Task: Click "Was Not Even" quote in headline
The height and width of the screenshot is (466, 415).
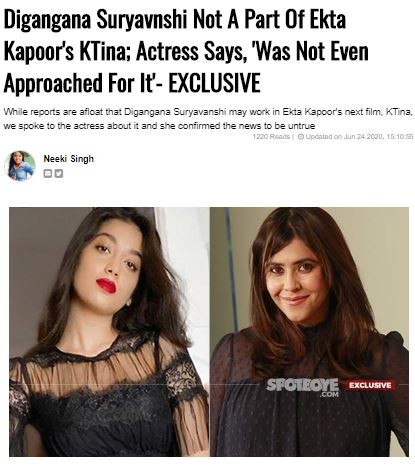Action: 311,51
